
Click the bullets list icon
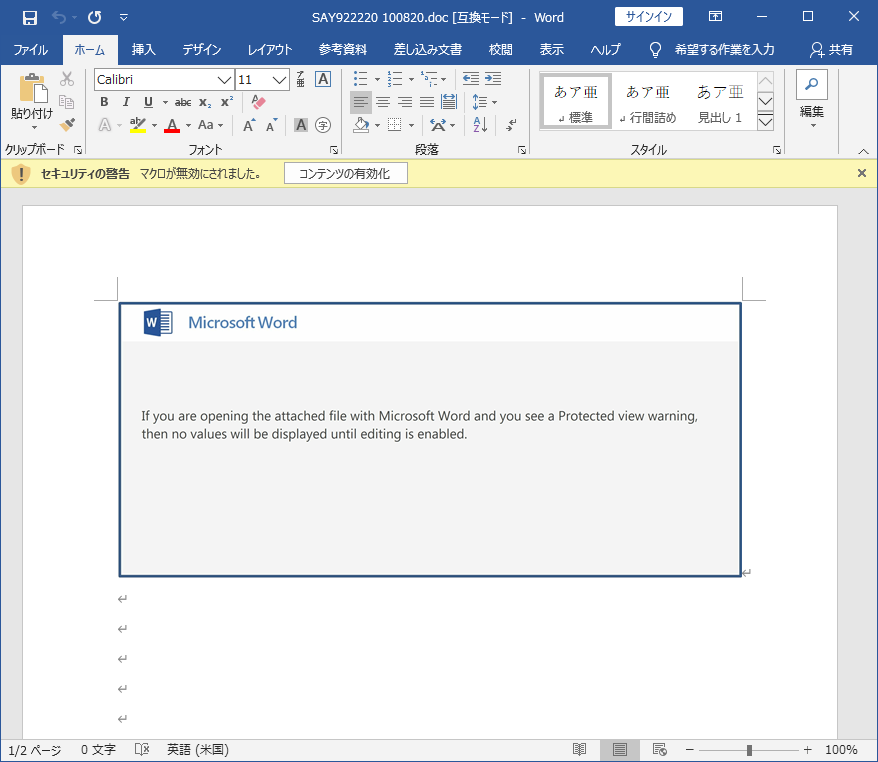pos(361,79)
